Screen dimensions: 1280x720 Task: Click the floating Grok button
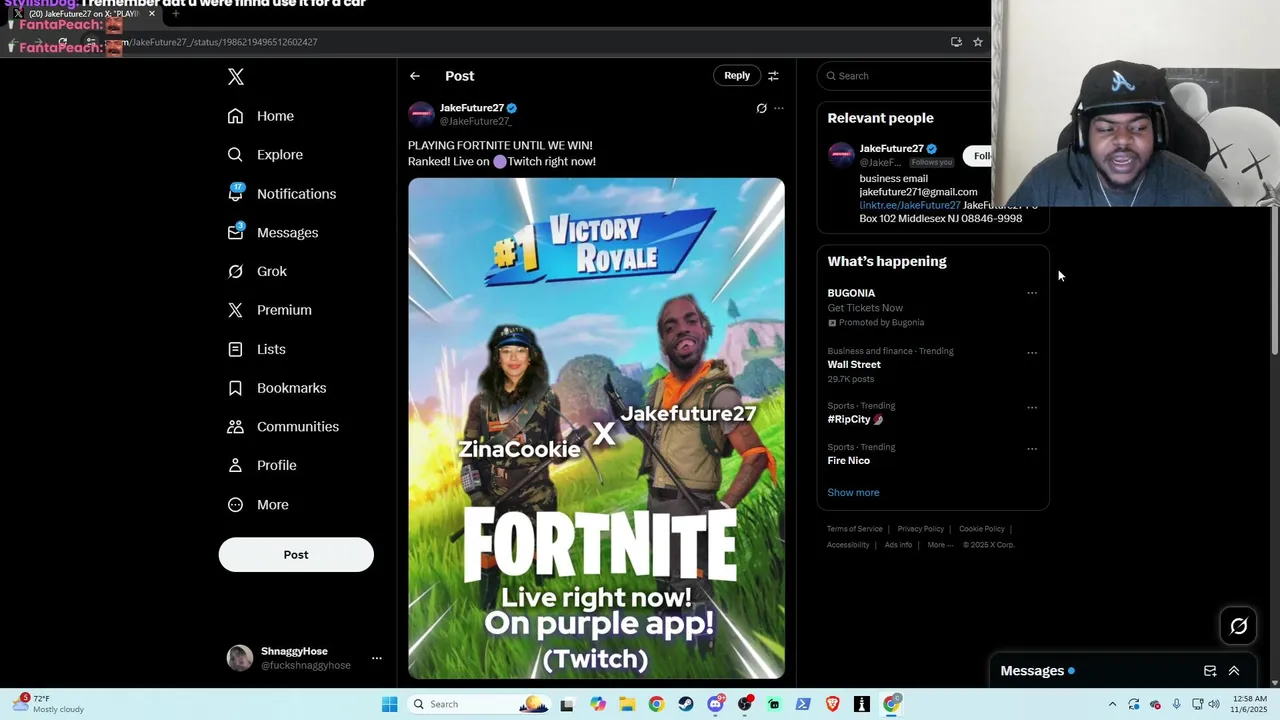pos(1238,626)
